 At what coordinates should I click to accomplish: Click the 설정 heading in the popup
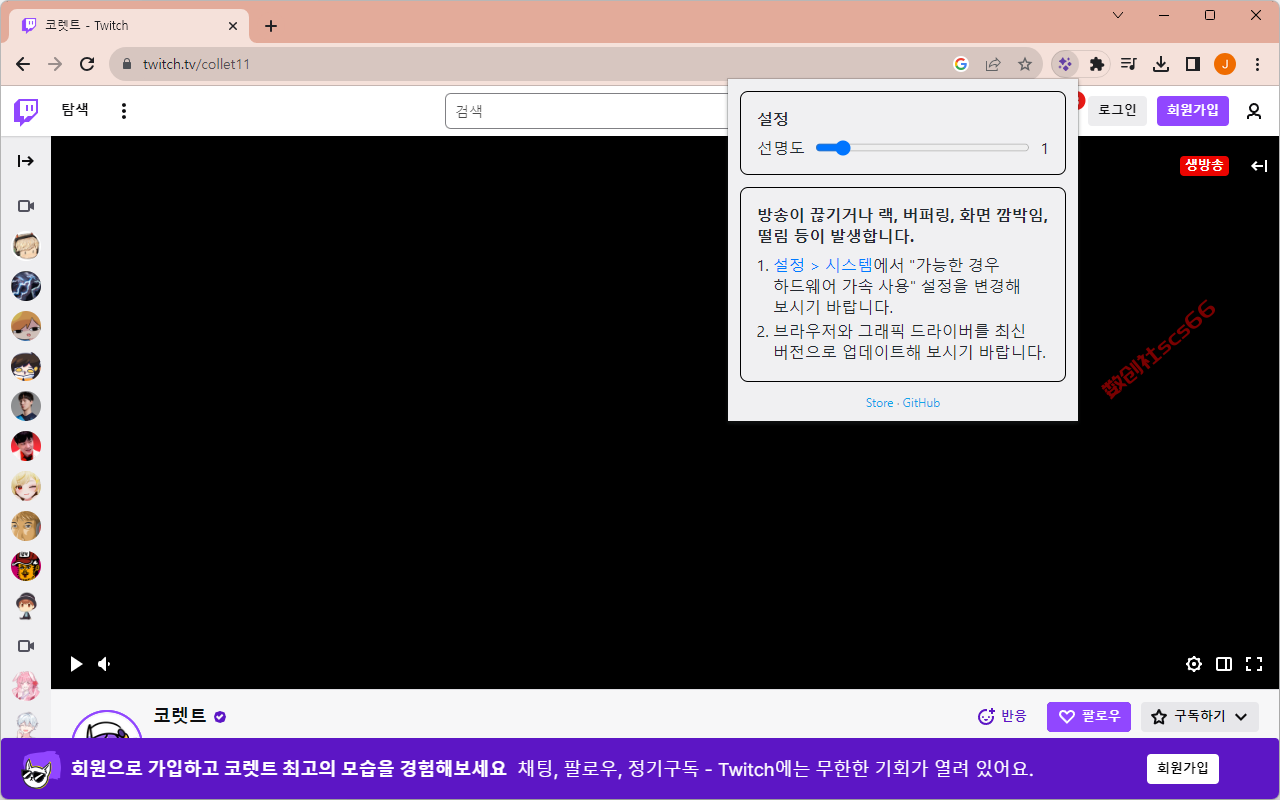click(773, 119)
